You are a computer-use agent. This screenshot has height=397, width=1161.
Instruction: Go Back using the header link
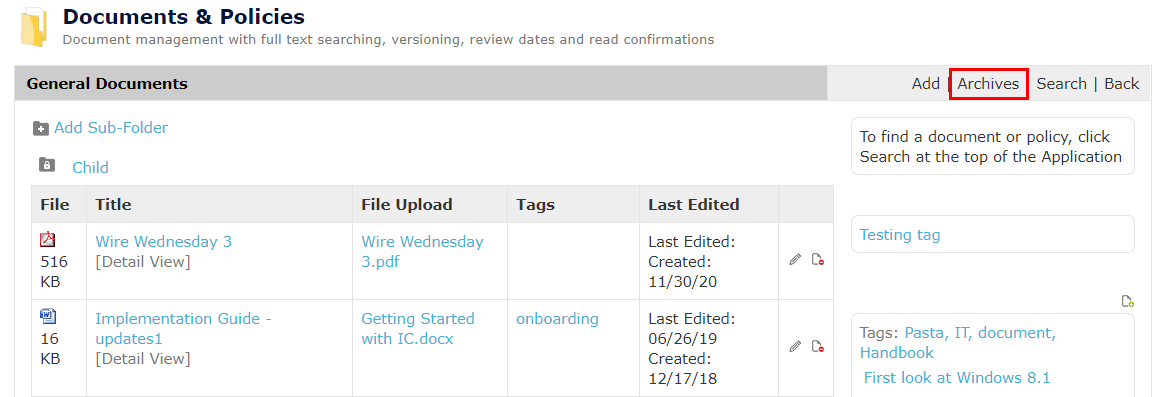(1121, 84)
